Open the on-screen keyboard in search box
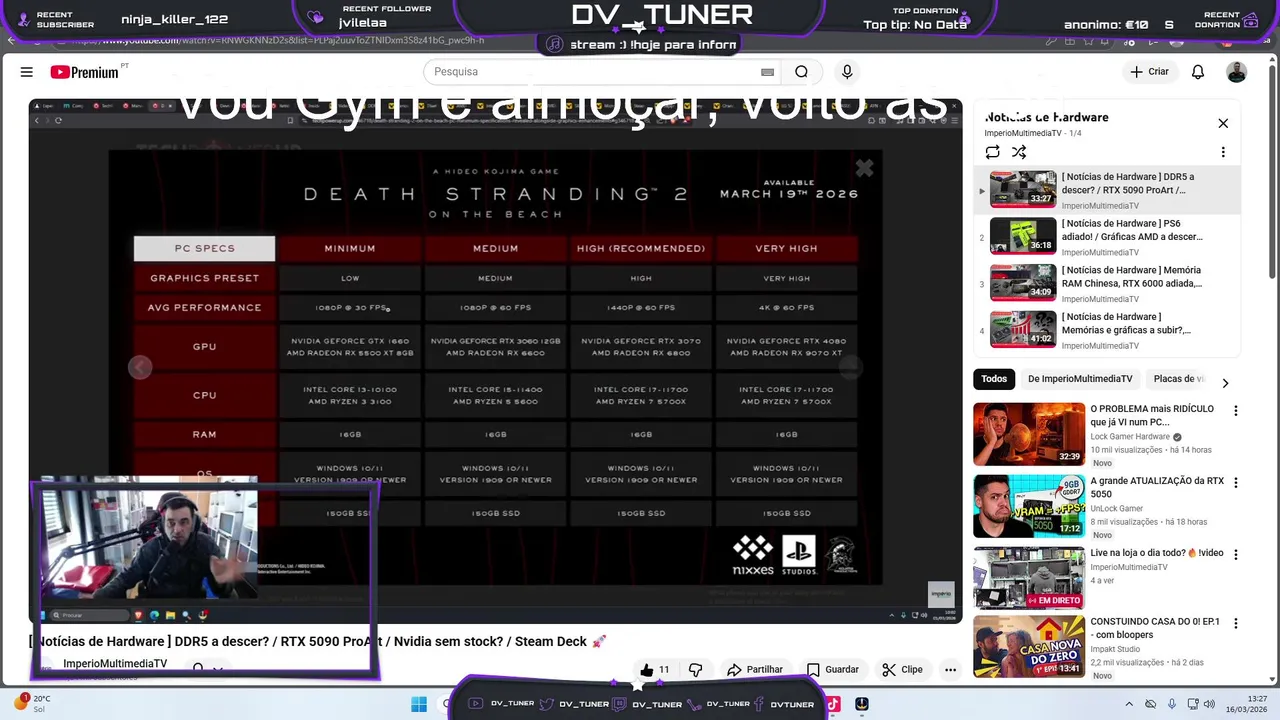Viewport: 1280px width, 720px height. click(x=767, y=72)
